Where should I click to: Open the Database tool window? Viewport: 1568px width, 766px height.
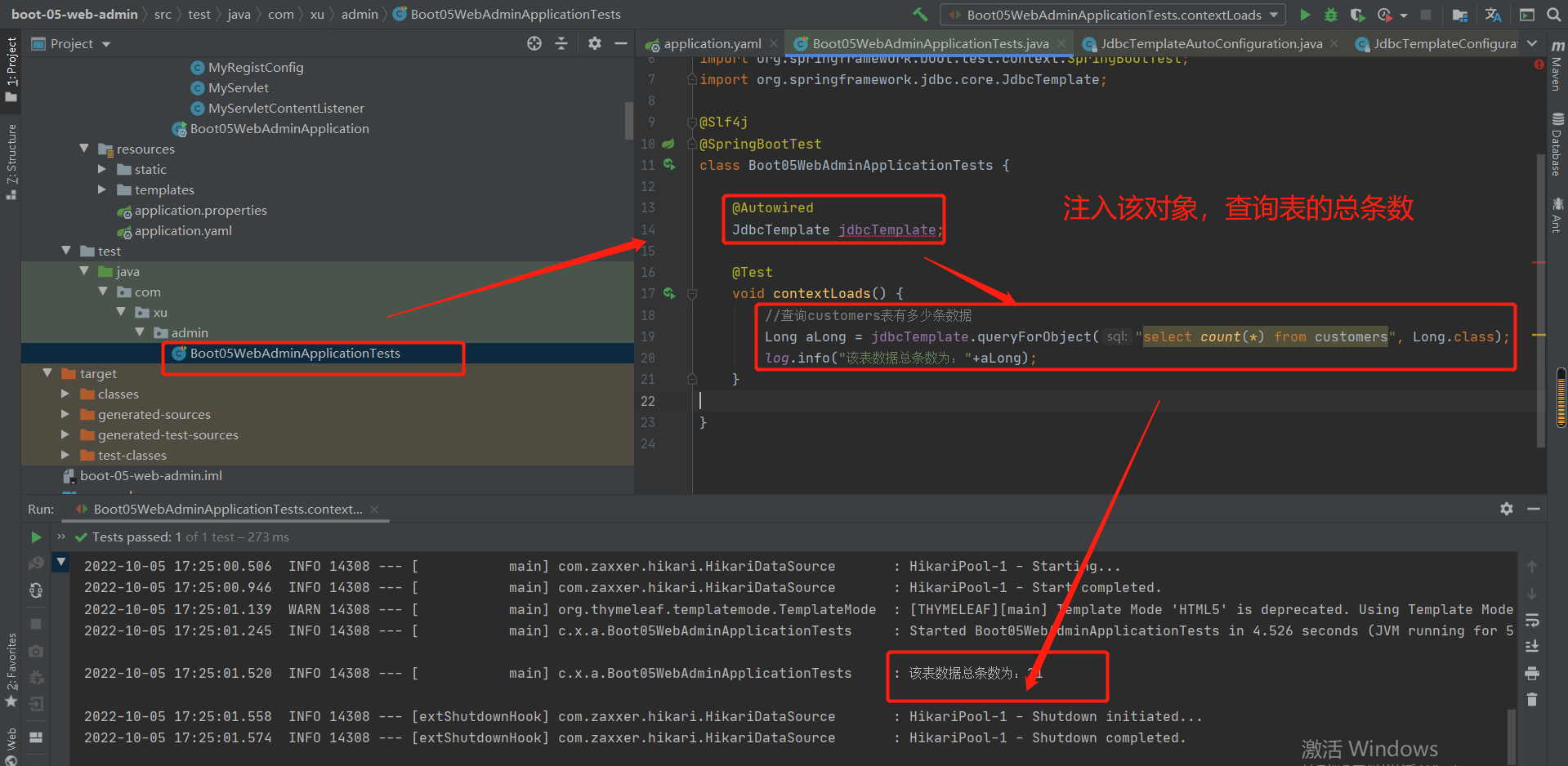(x=1557, y=145)
